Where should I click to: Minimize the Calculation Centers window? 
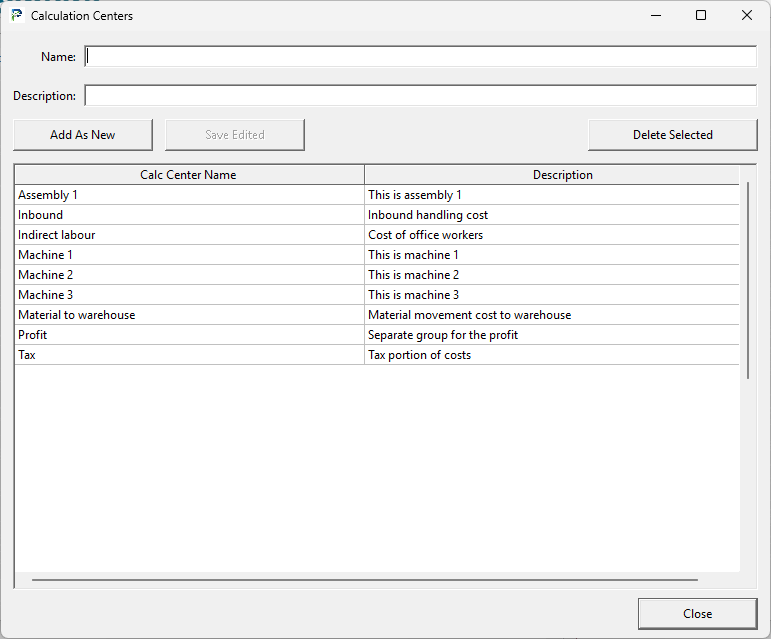tap(655, 16)
